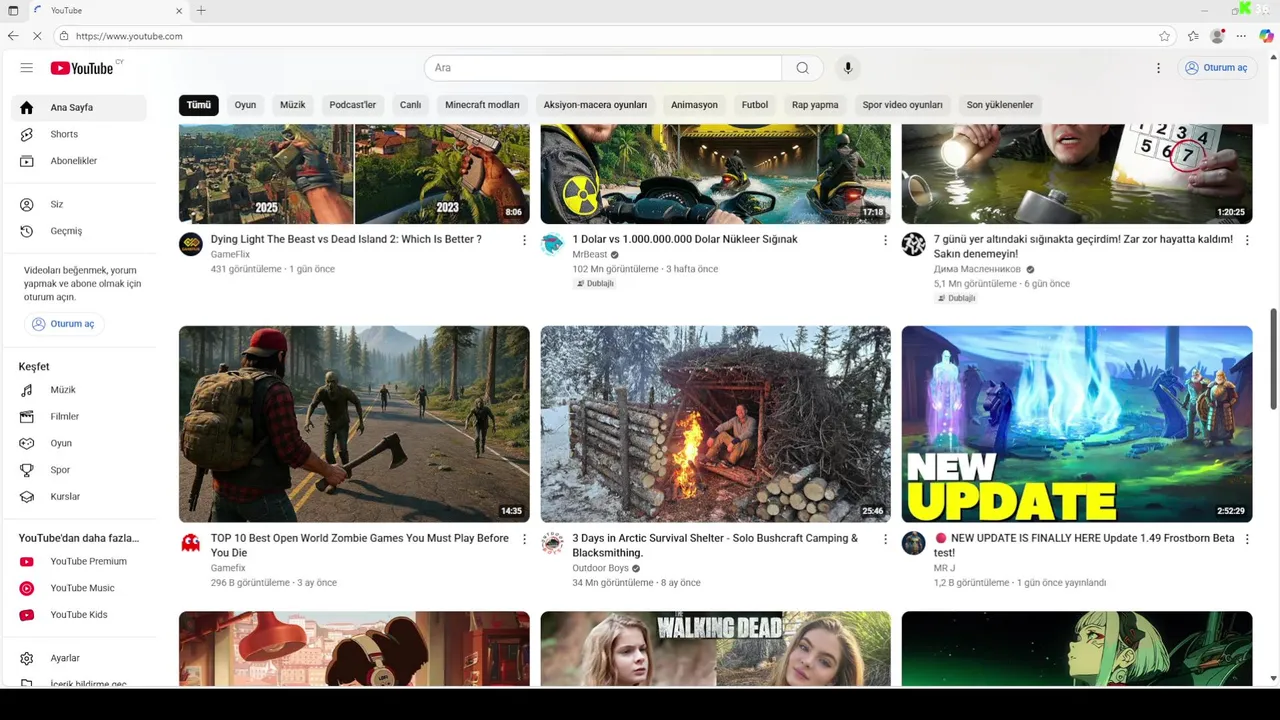The height and width of the screenshot is (720, 1280).
Task: Open Filmler in the sidebar
Action: pyautogui.click(x=79, y=417)
